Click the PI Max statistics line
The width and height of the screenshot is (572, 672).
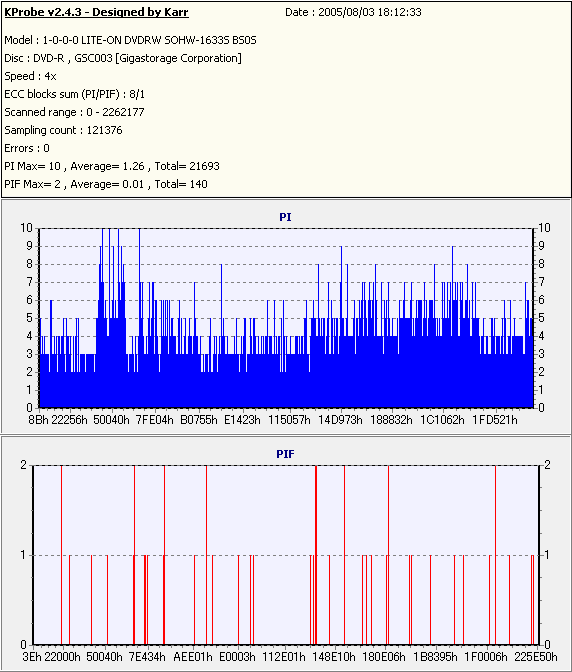coord(112,166)
